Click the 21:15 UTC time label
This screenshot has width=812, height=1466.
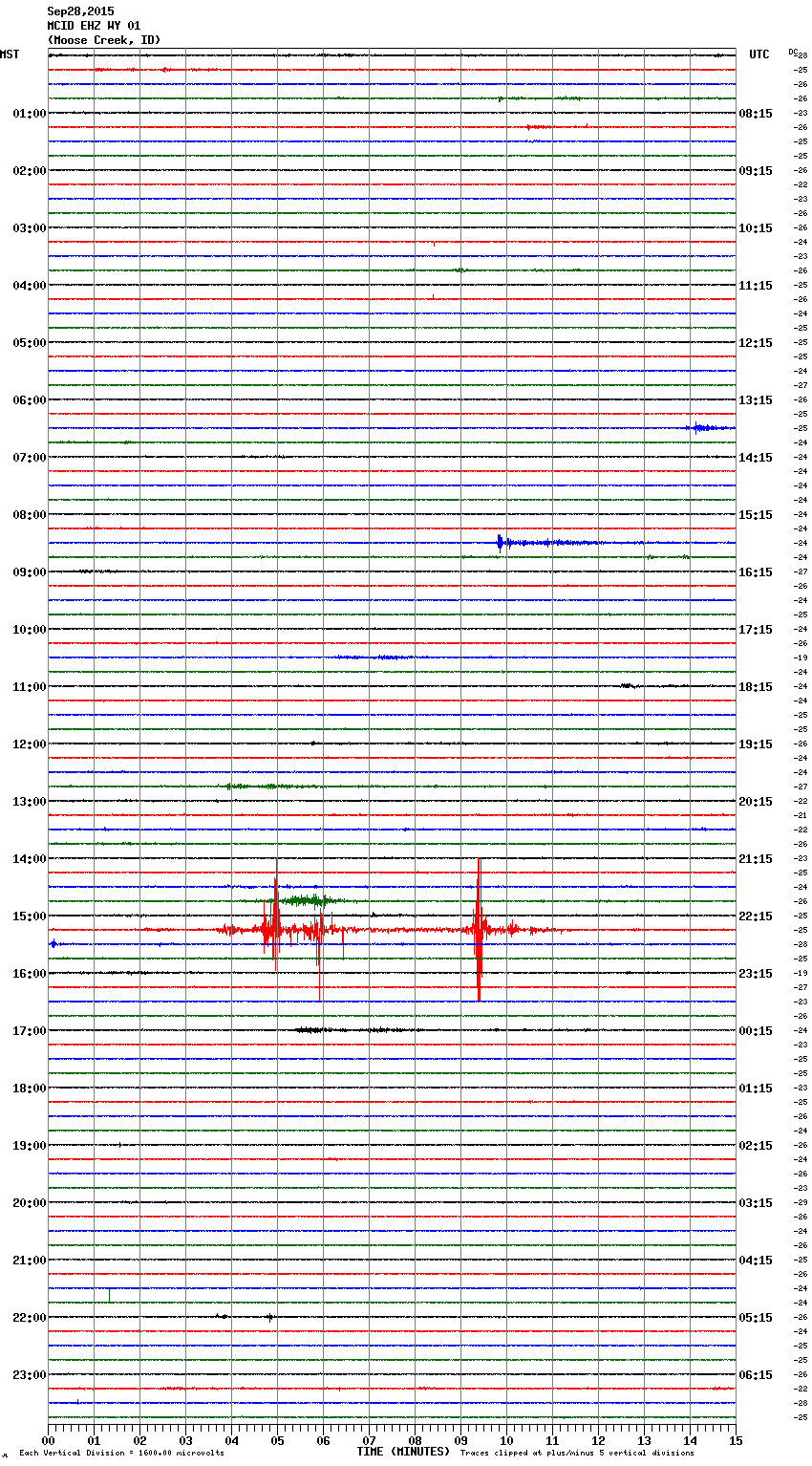click(756, 859)
